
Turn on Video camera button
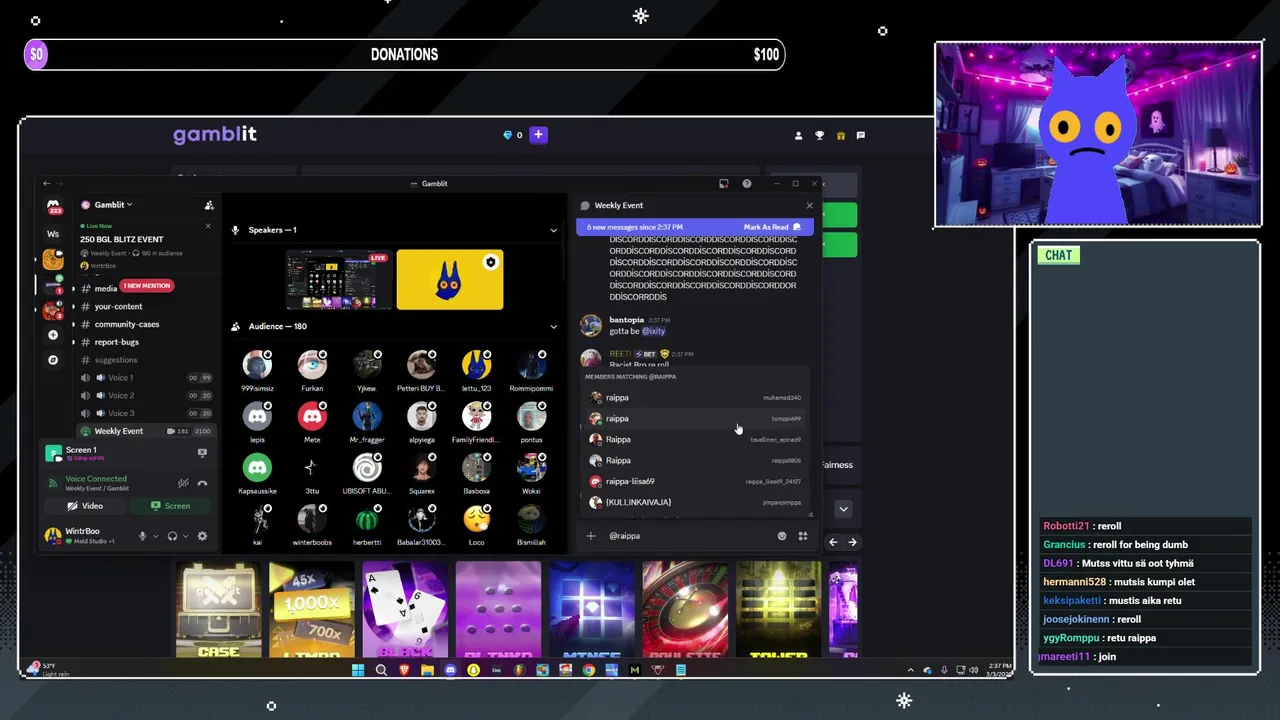86,506
